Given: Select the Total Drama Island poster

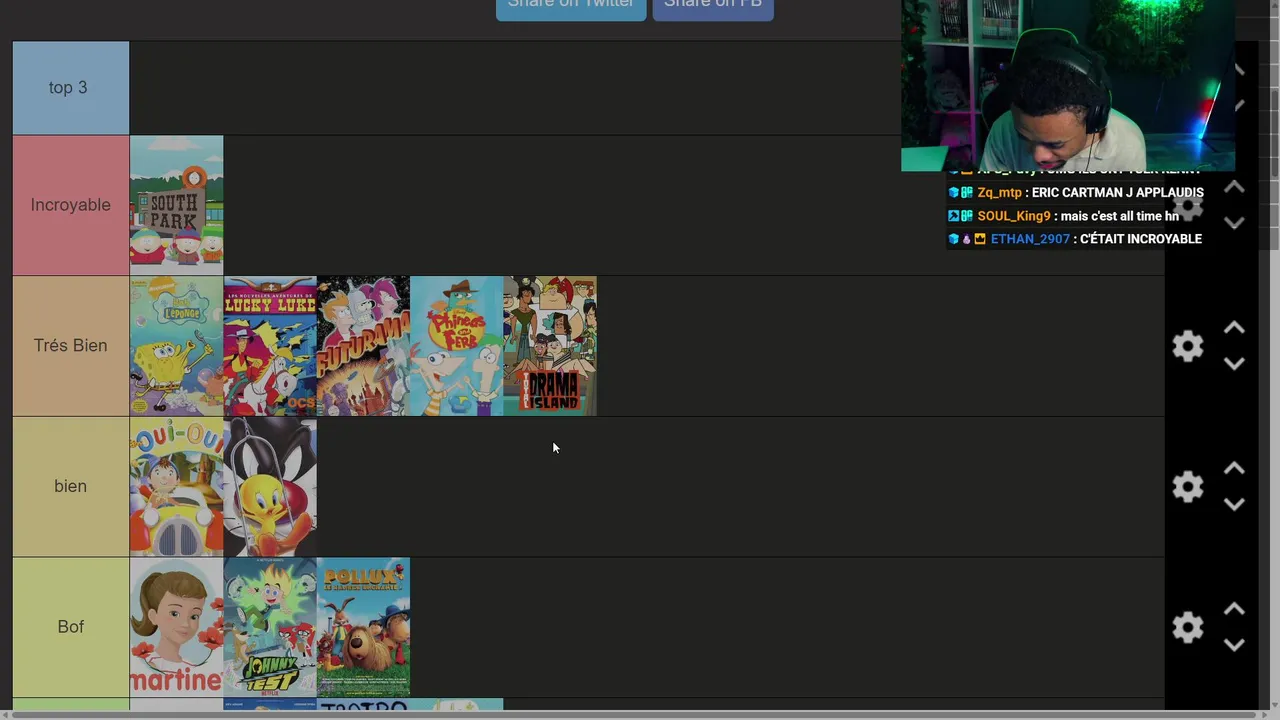Looking at the screenshot, I should click(x=550, y=346).
